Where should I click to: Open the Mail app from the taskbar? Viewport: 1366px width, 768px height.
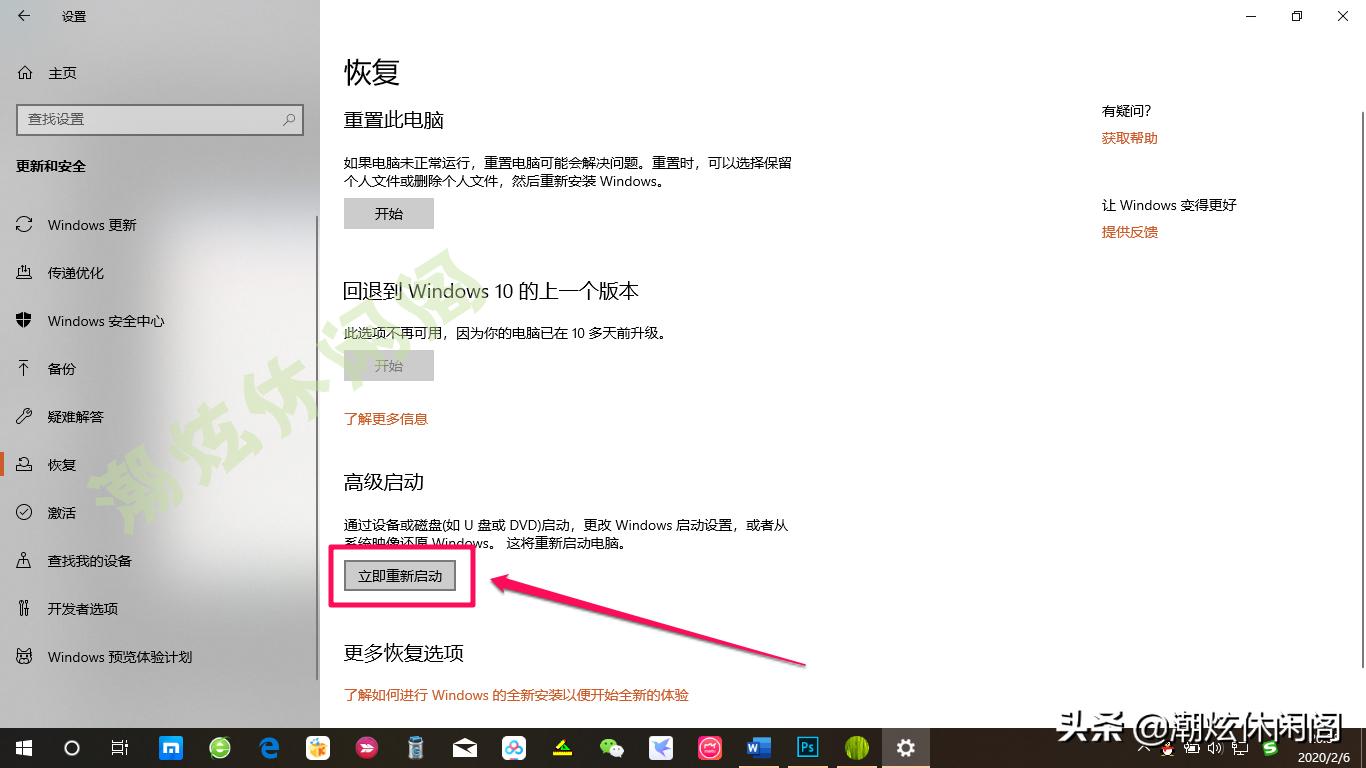(x=465, y=748)
